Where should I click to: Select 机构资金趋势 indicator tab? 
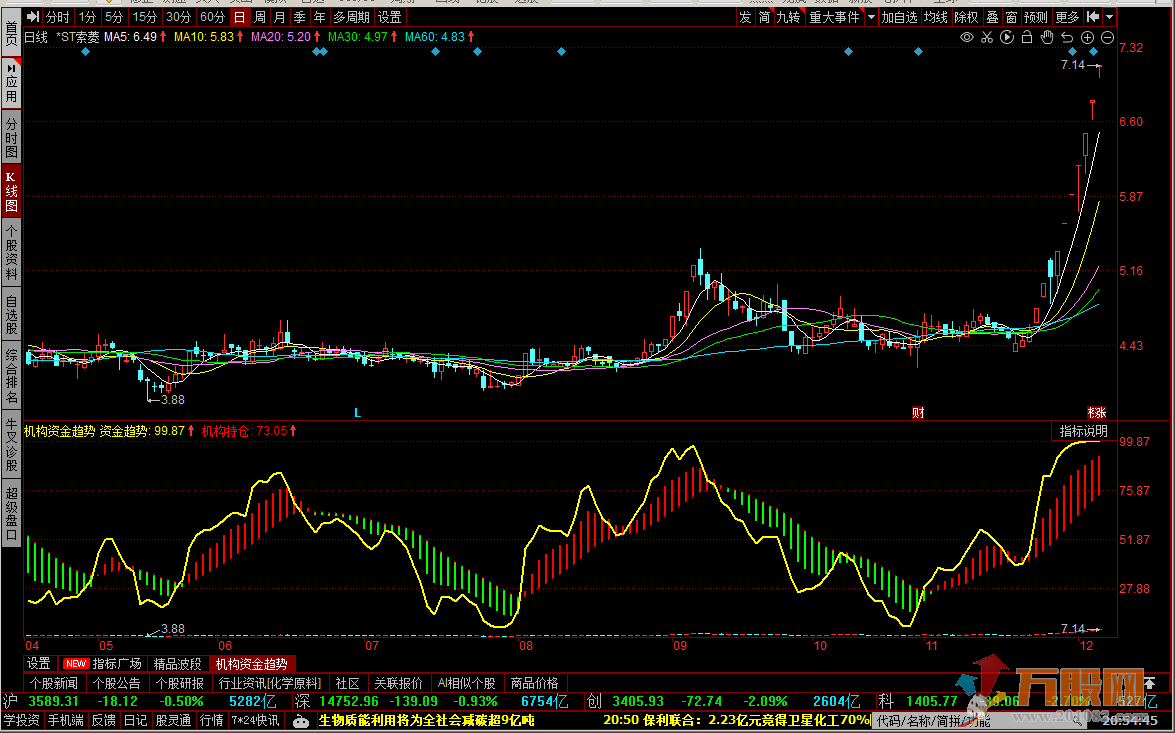tap(252, 664)
